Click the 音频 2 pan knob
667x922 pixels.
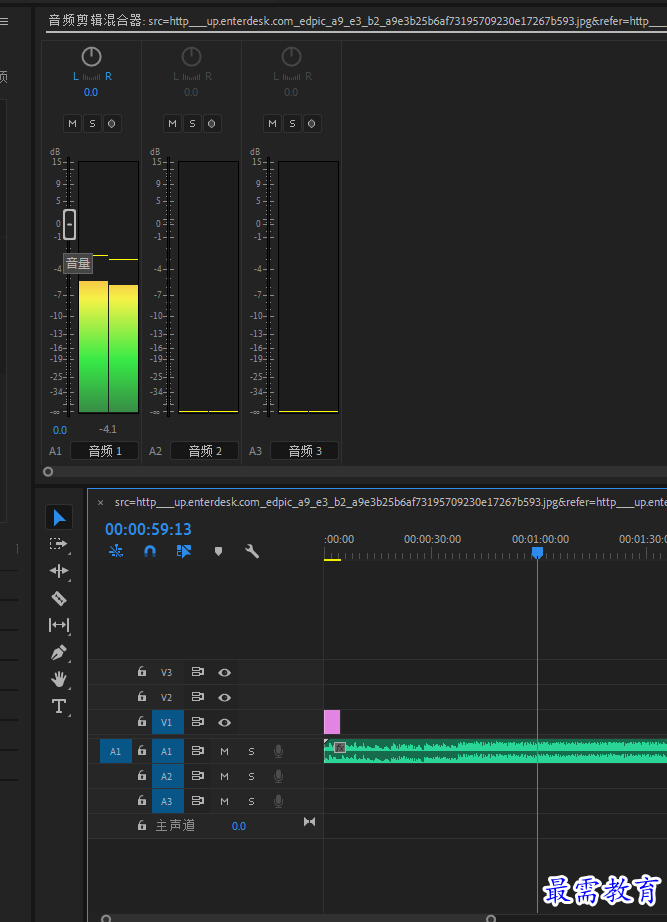point(191,56)
